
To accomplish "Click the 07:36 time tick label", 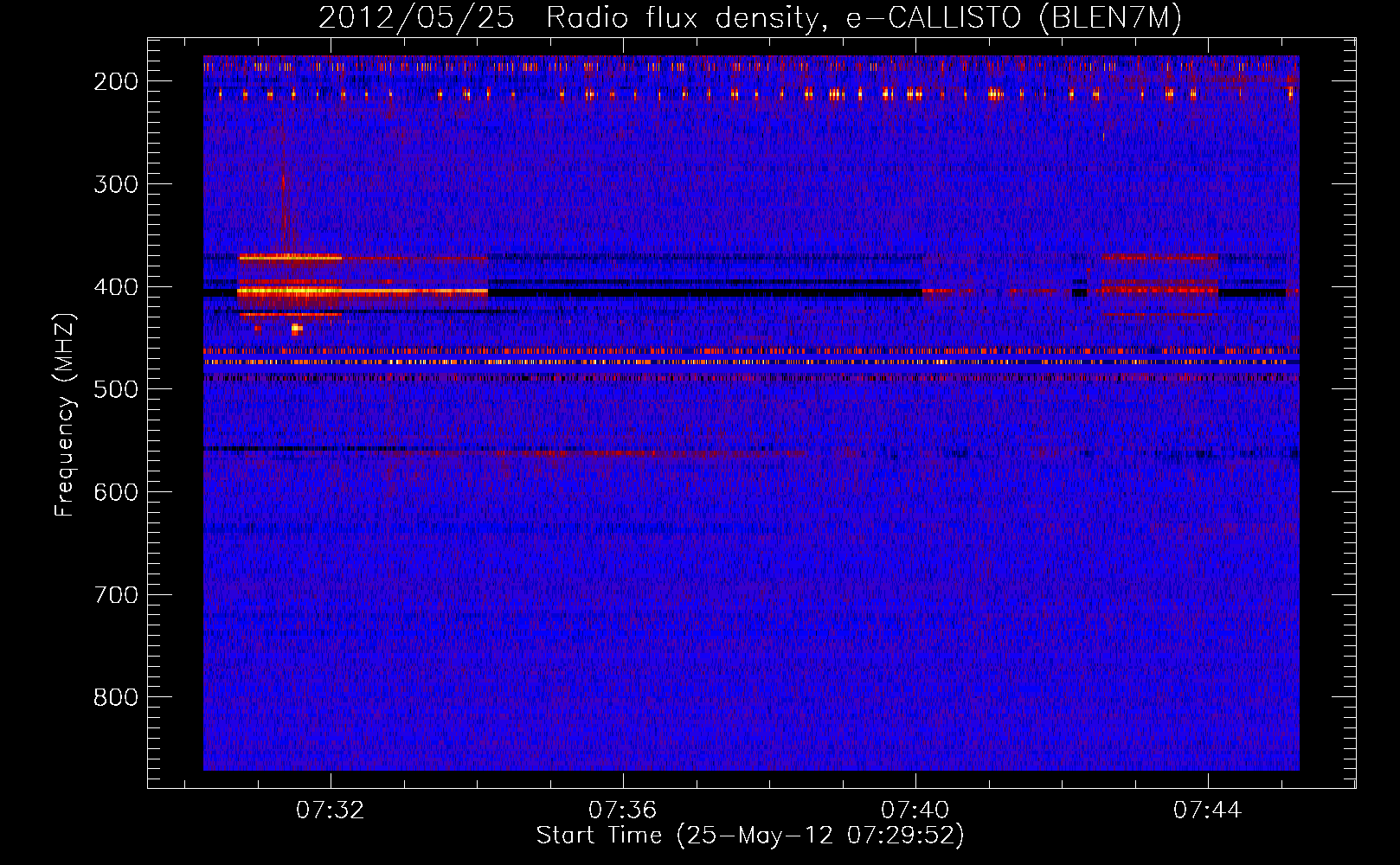I will (x=622, y=811).
